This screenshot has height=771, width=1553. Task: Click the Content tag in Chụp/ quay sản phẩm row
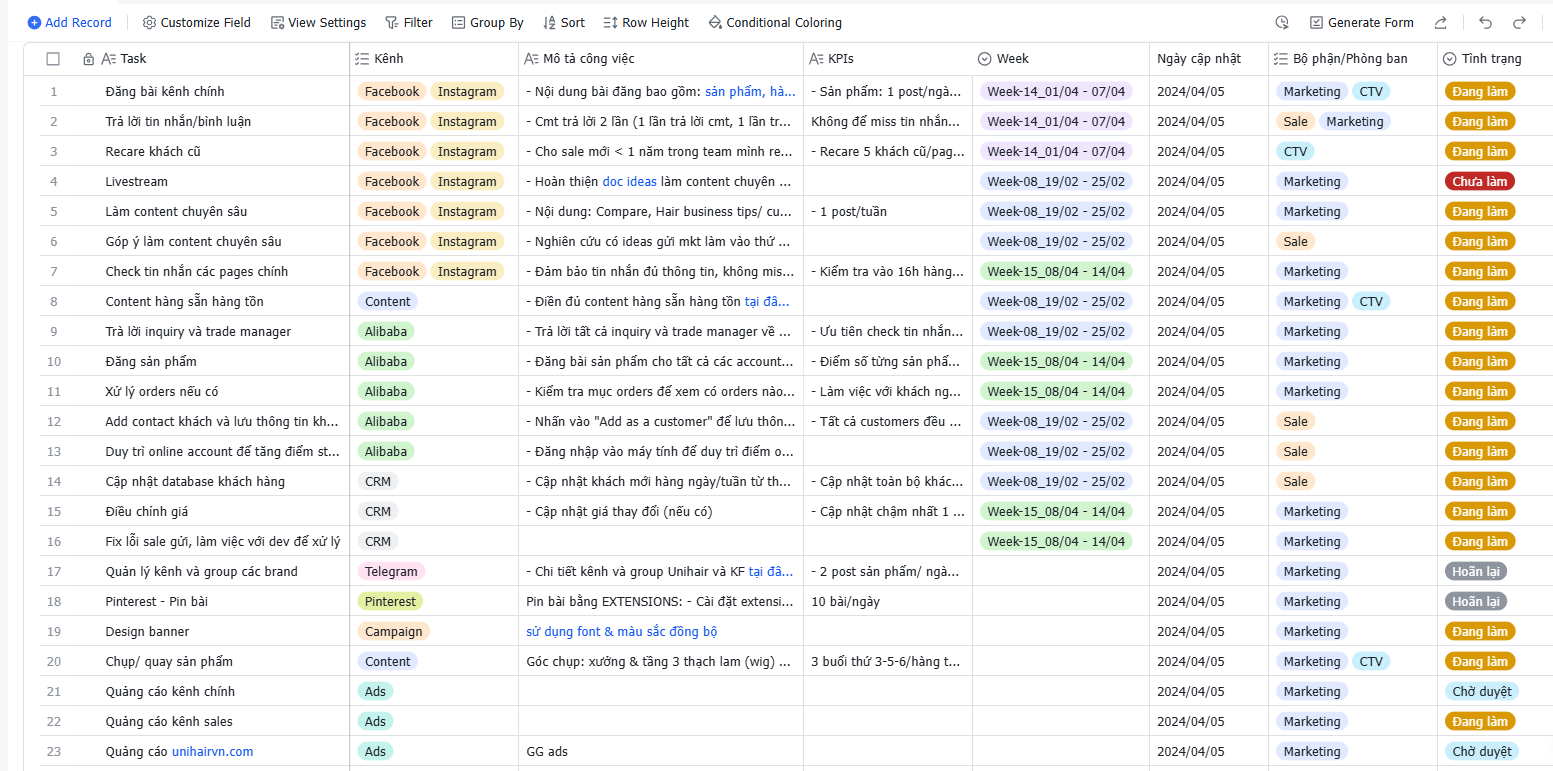[x=387, y=661]
